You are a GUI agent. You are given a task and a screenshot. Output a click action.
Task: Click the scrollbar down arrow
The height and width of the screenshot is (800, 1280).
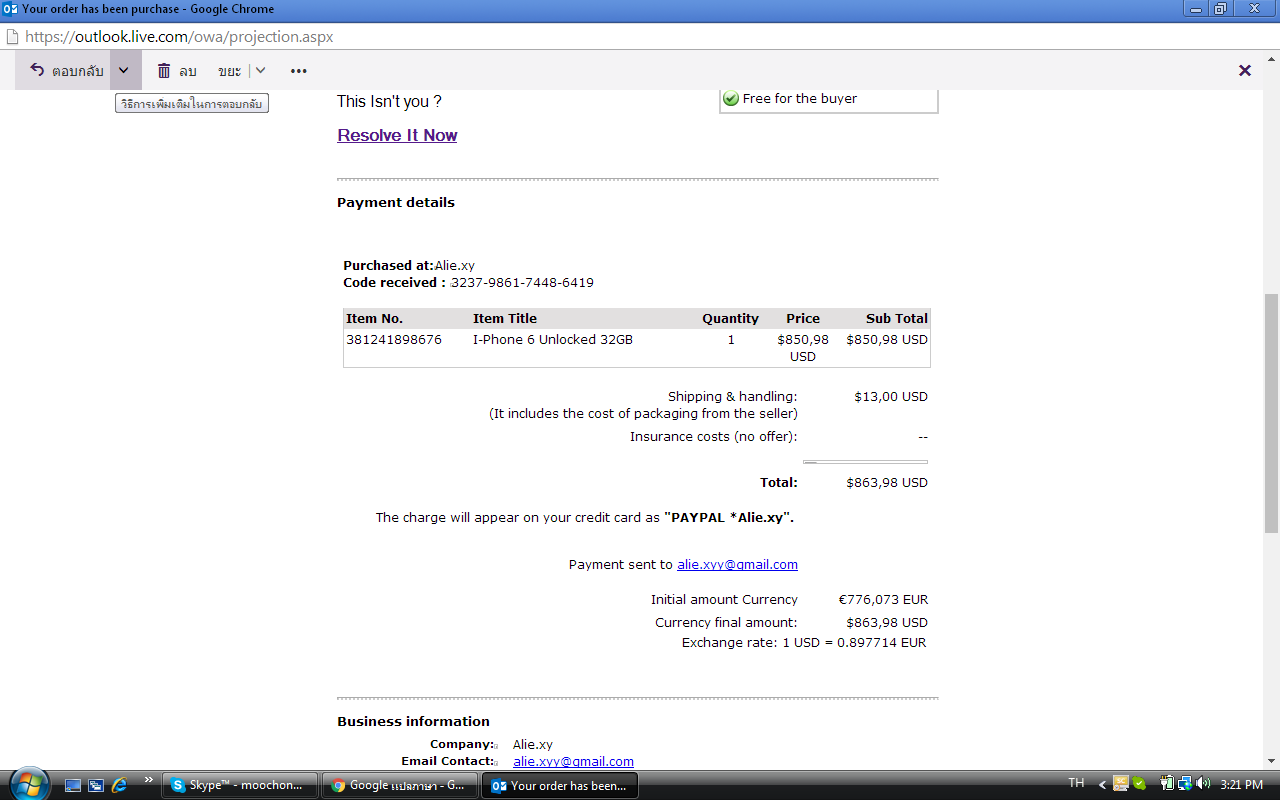pos(1271,760)
